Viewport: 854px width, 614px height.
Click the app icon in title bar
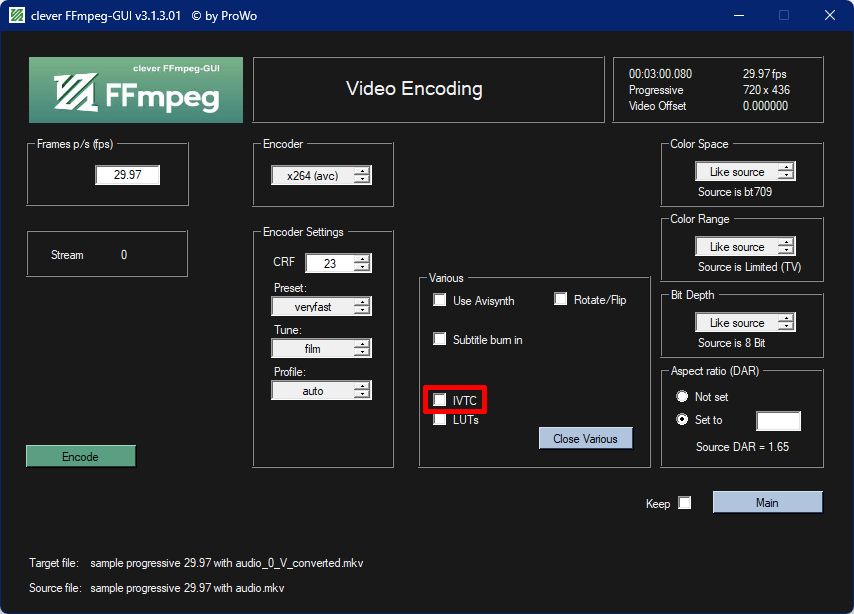[x=17, y=15]
